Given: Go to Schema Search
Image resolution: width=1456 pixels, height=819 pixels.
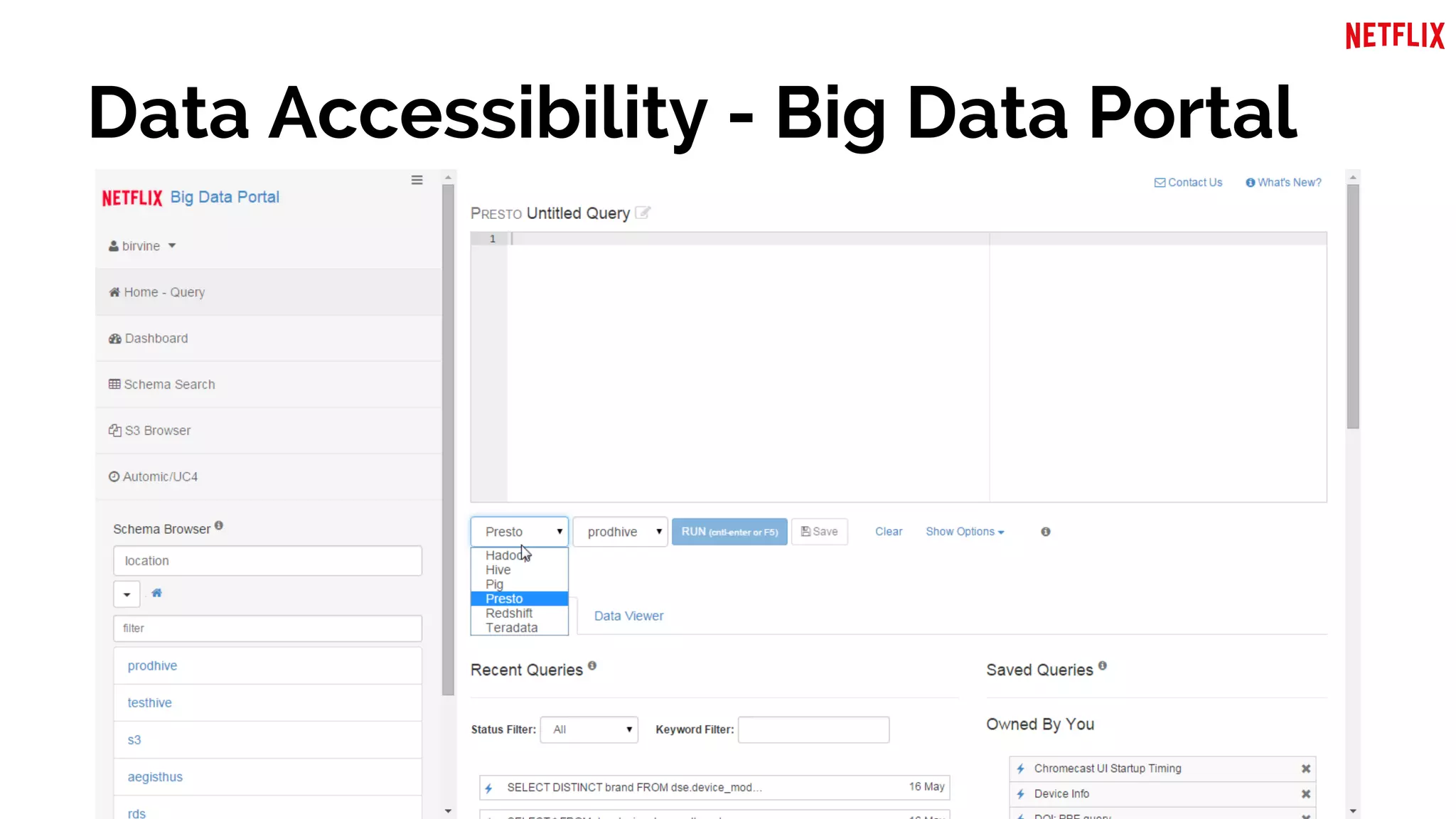Looking at the screenshot, I should [269, 385].
